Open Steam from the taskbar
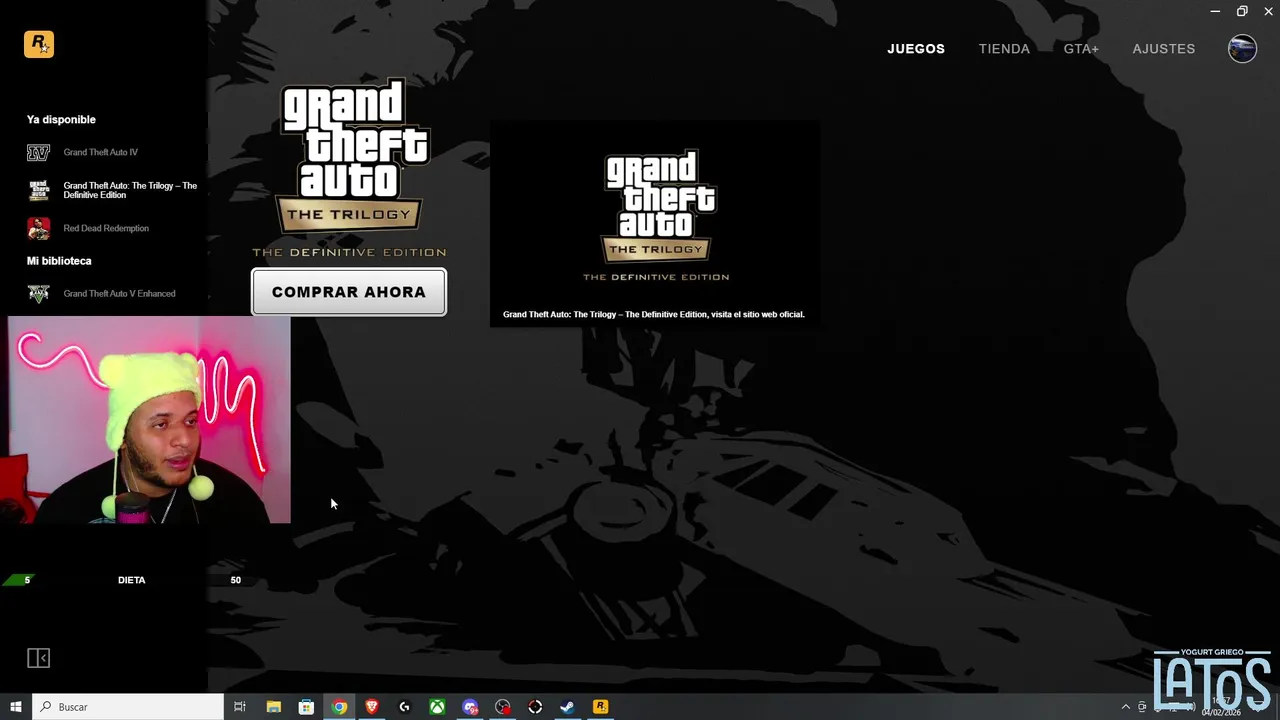Viewport: 1280px width, 720px height. click(567, 707)
